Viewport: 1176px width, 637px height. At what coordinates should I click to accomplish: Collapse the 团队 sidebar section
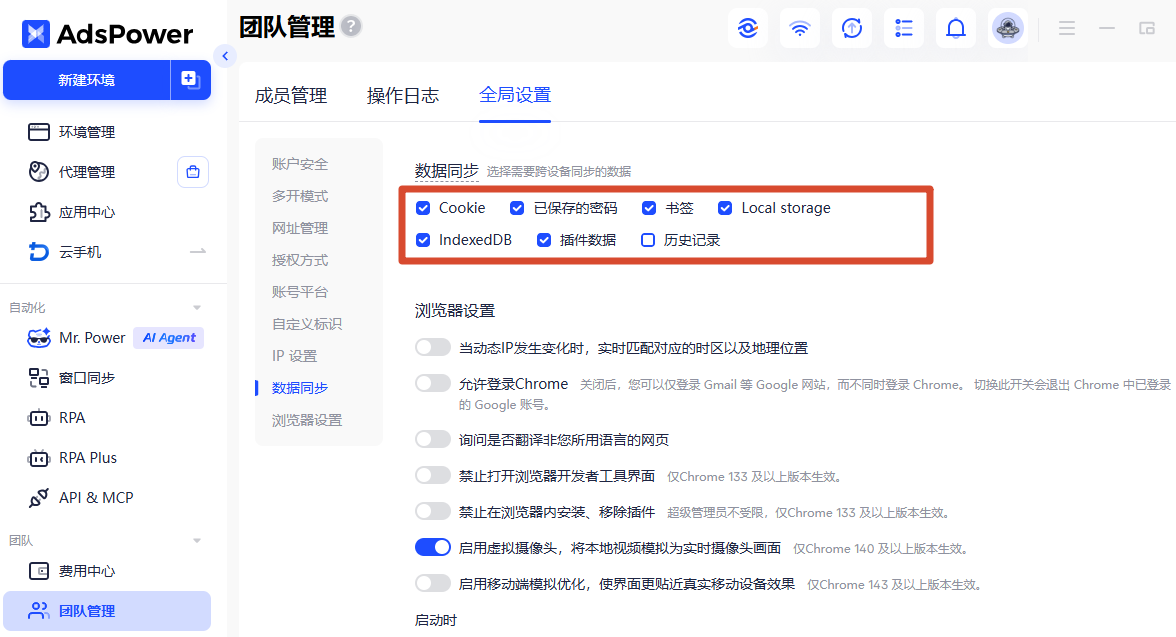196,540
